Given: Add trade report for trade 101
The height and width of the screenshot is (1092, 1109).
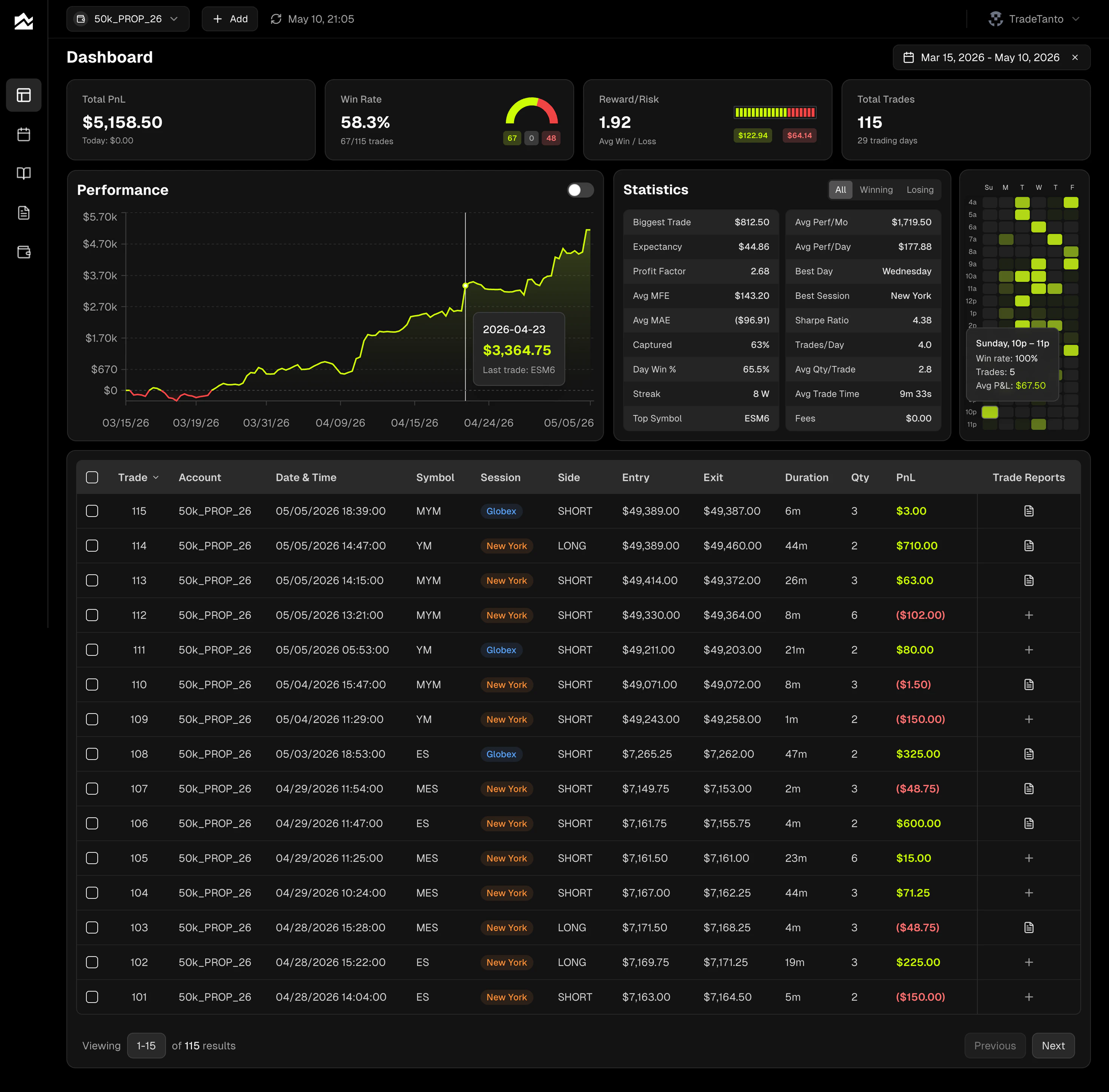Looking at the screenshot, I should [1029, 997].
